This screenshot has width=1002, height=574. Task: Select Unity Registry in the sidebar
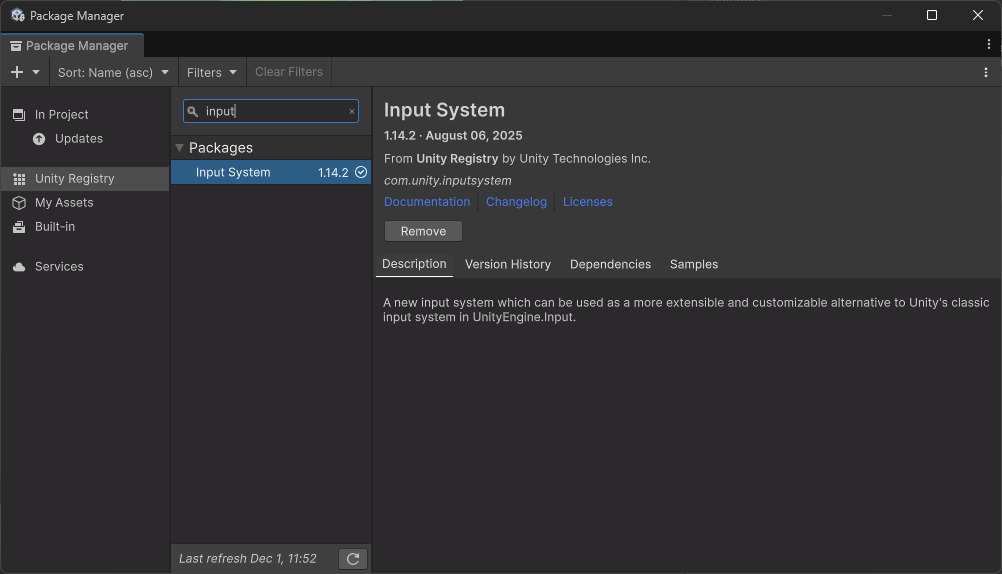tap(84, 179)
